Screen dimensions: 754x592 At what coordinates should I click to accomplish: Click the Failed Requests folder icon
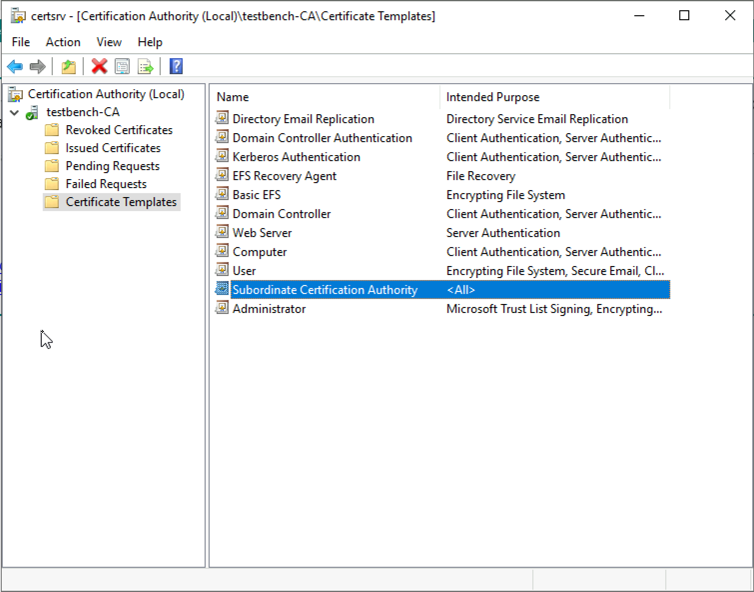click(51, 184)
